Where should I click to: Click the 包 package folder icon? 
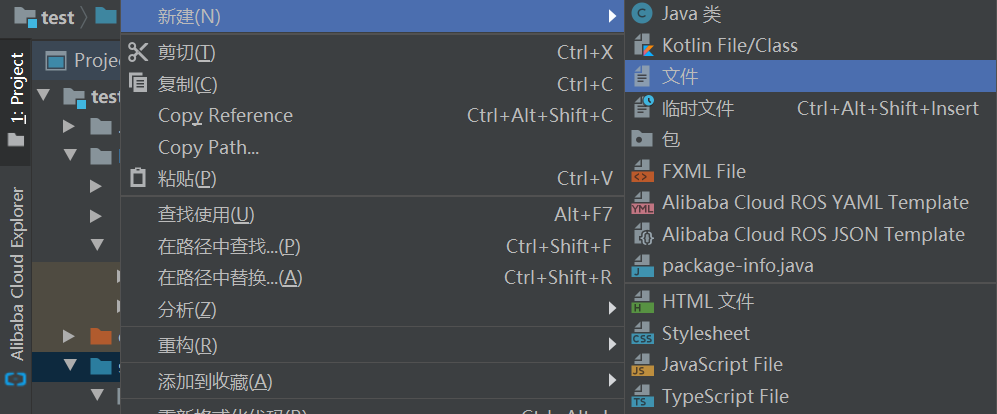pyautogui.click(x=642, y=139)
